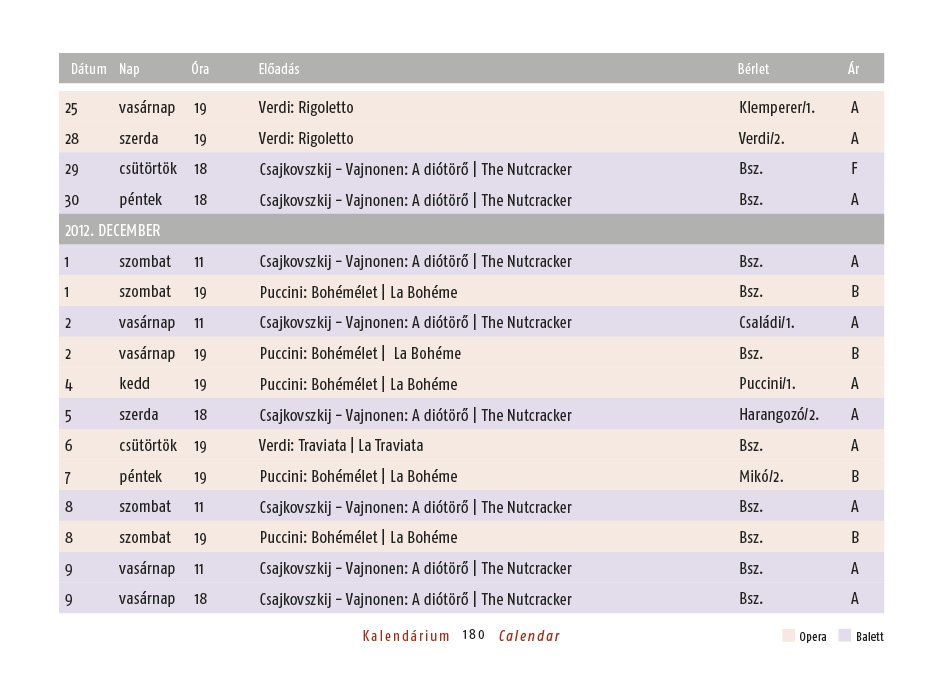The image size is (945, 679).
Task: Select the Puccini/1. subscription entry
Action: coord(767,384)
